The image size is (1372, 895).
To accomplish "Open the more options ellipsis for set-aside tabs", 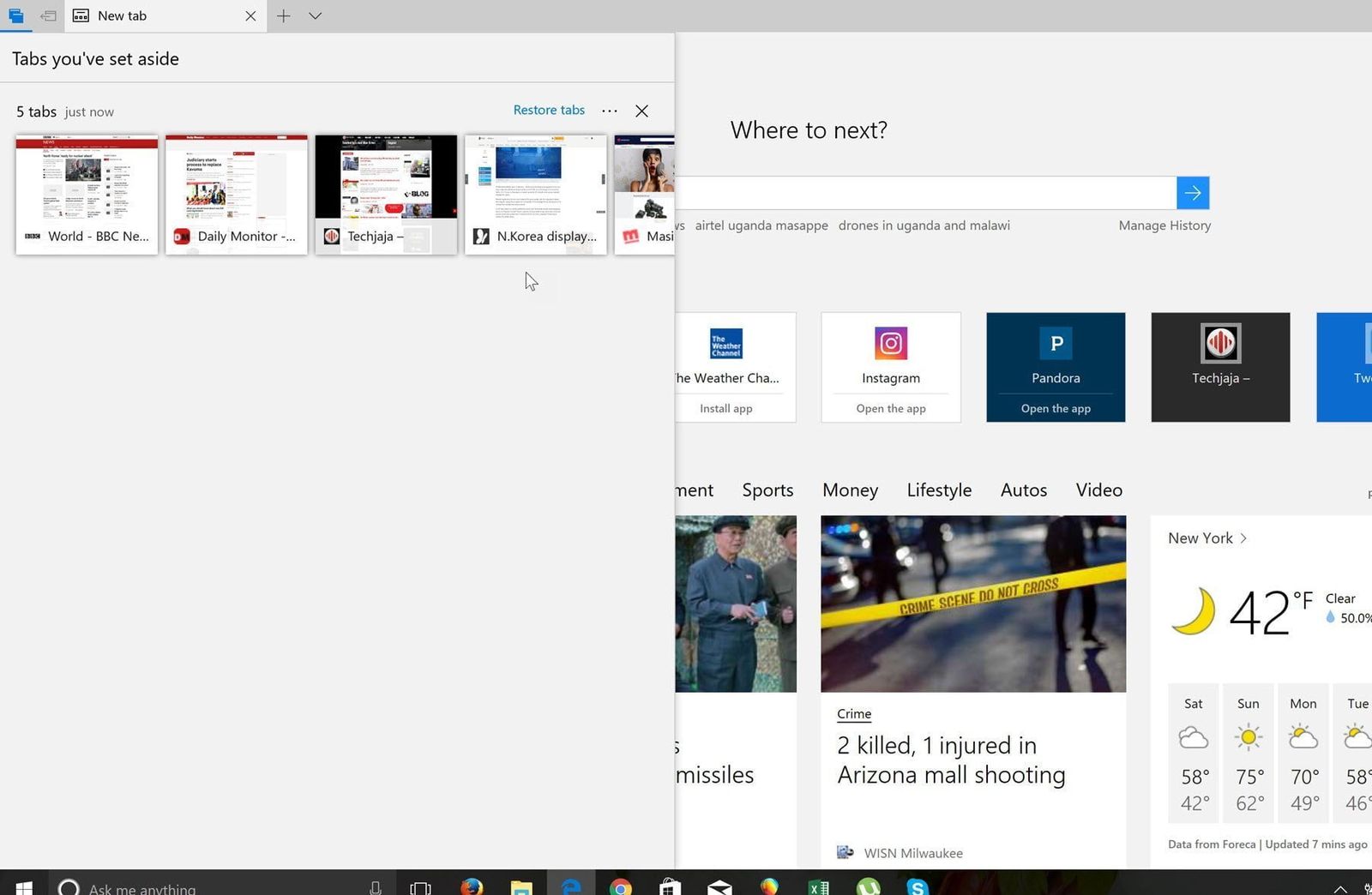I will [x=610, y=111].
